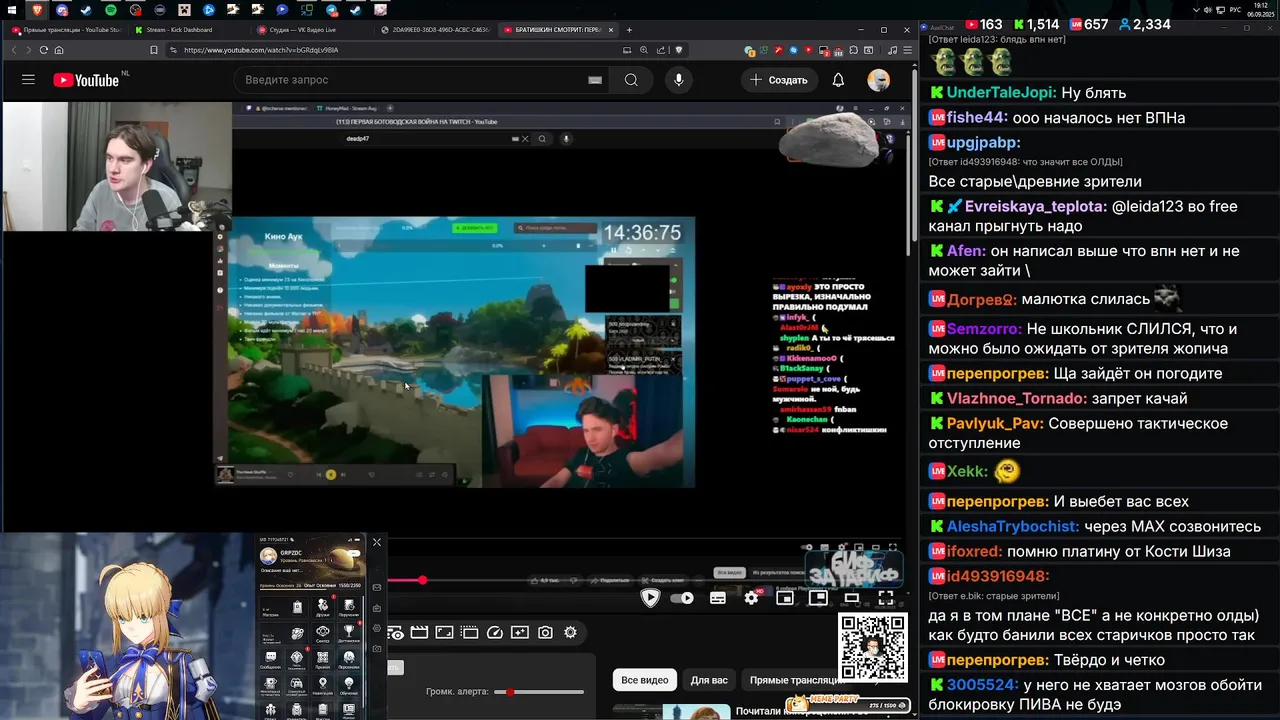Click the red YouTube progress bar handle
This screenshot has height=720, width=1280.
[422, 580]
